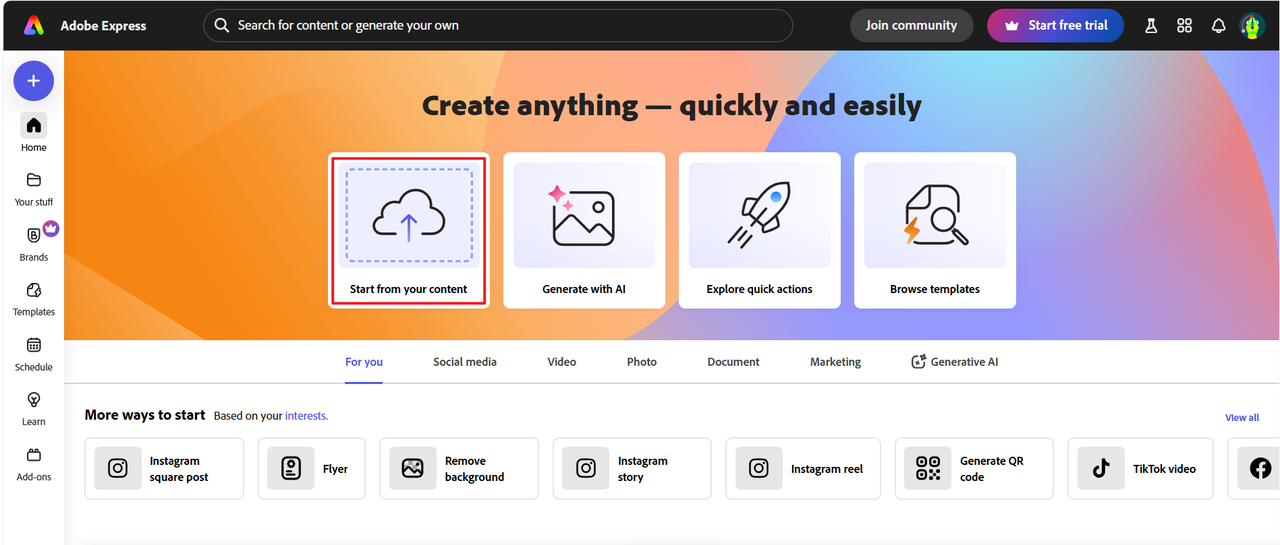Image resolution: width=1280 pixels, height=545 pixels.
Task: Open Templates in the sidebar
Action: click(34, 297)
